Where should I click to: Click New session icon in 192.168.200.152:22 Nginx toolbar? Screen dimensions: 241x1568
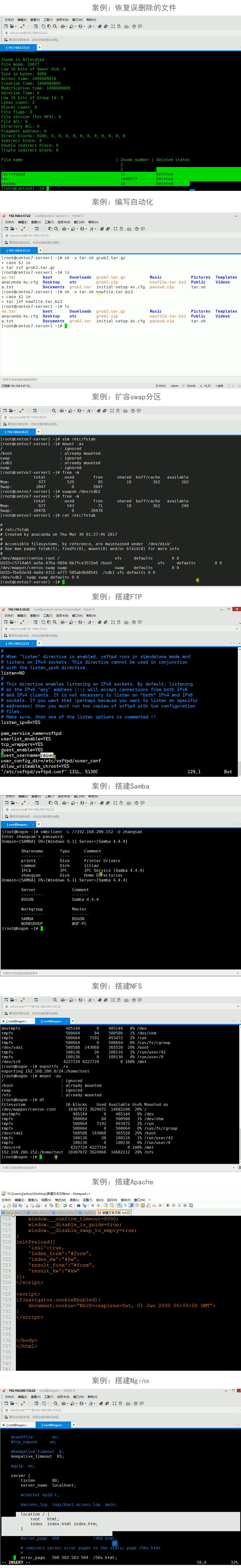click(x=6, y=1404)
